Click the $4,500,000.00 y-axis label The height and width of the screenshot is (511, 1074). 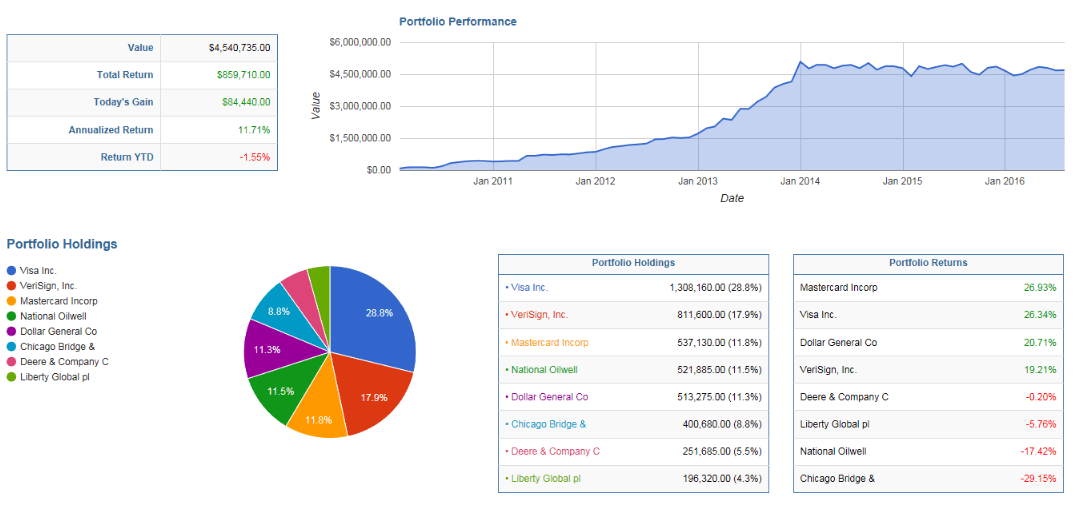click(x=360, y=74)
